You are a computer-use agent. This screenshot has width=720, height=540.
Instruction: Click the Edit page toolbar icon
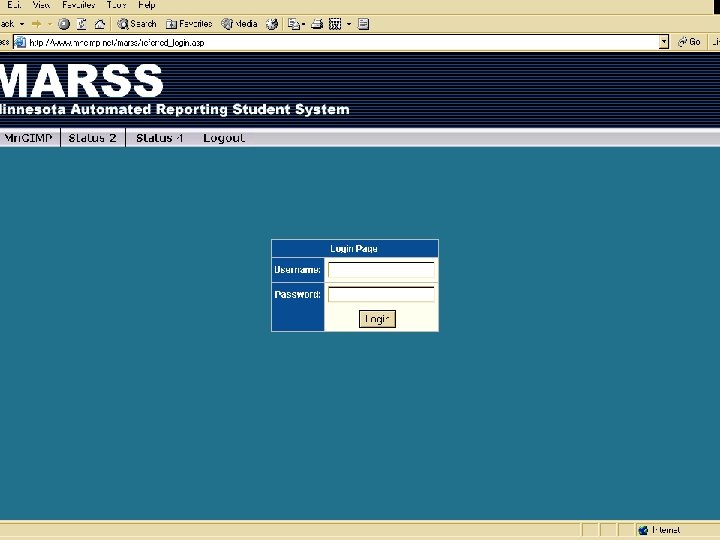(335, 24)
